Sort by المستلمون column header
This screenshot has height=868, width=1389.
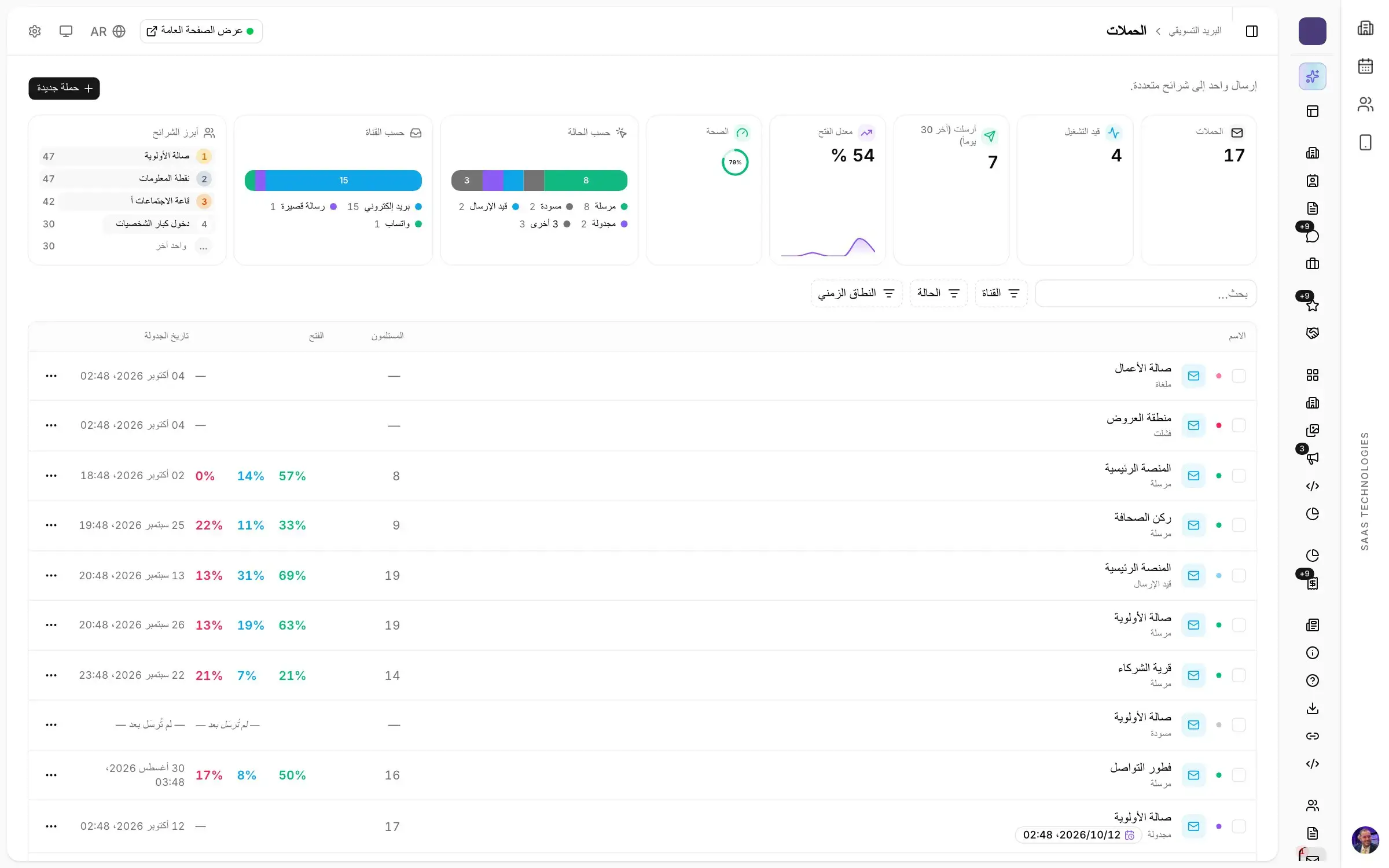pos(387,336)
